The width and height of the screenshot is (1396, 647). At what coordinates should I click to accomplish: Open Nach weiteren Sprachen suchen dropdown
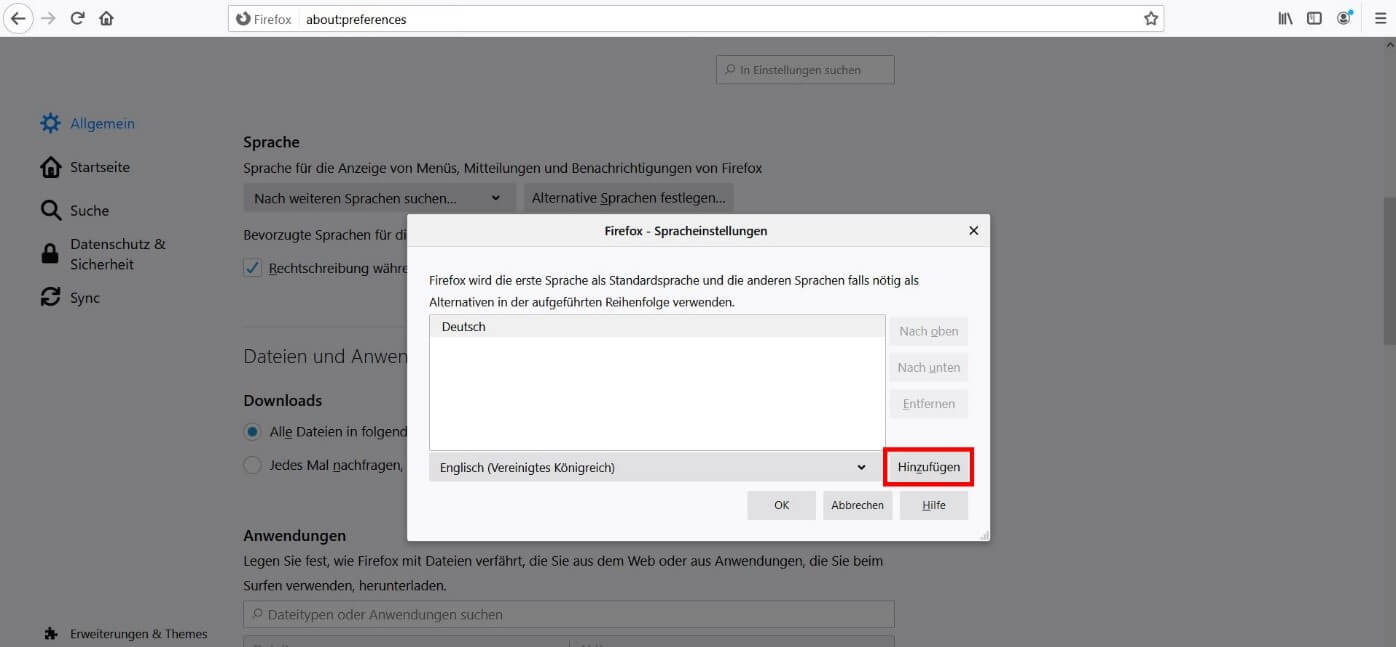(380, 198)
